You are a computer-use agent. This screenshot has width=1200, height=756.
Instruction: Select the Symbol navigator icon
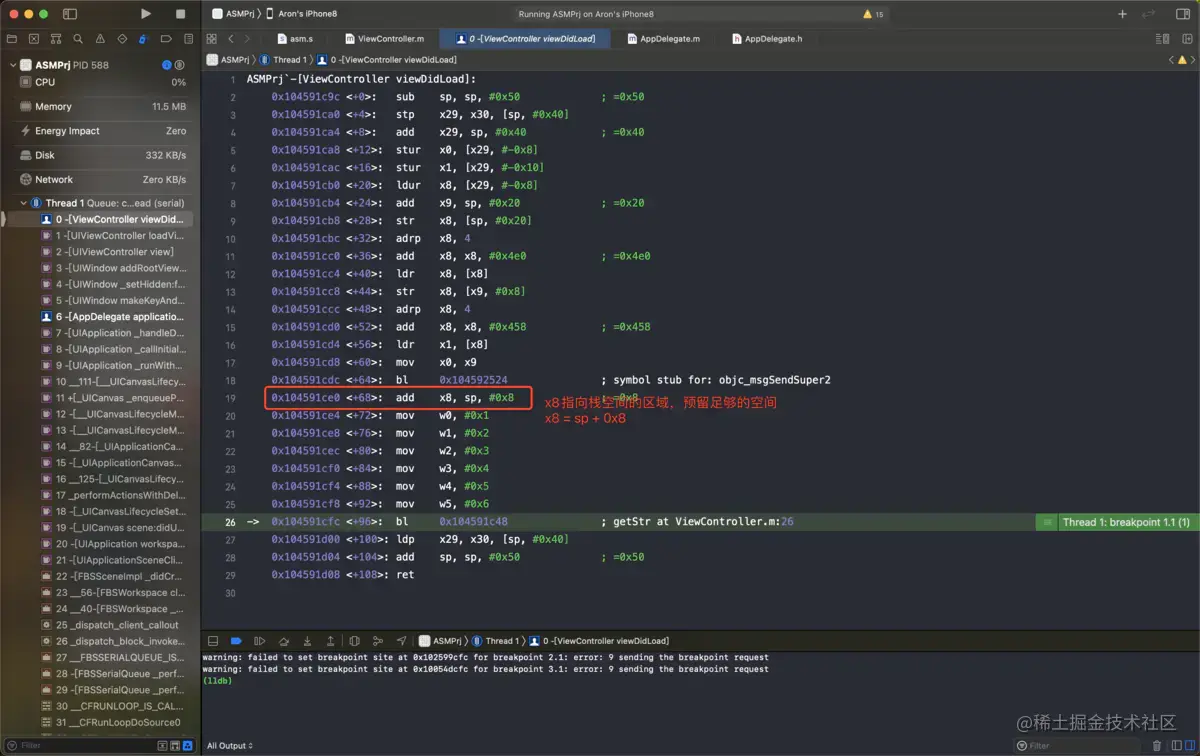click(56, 39)
